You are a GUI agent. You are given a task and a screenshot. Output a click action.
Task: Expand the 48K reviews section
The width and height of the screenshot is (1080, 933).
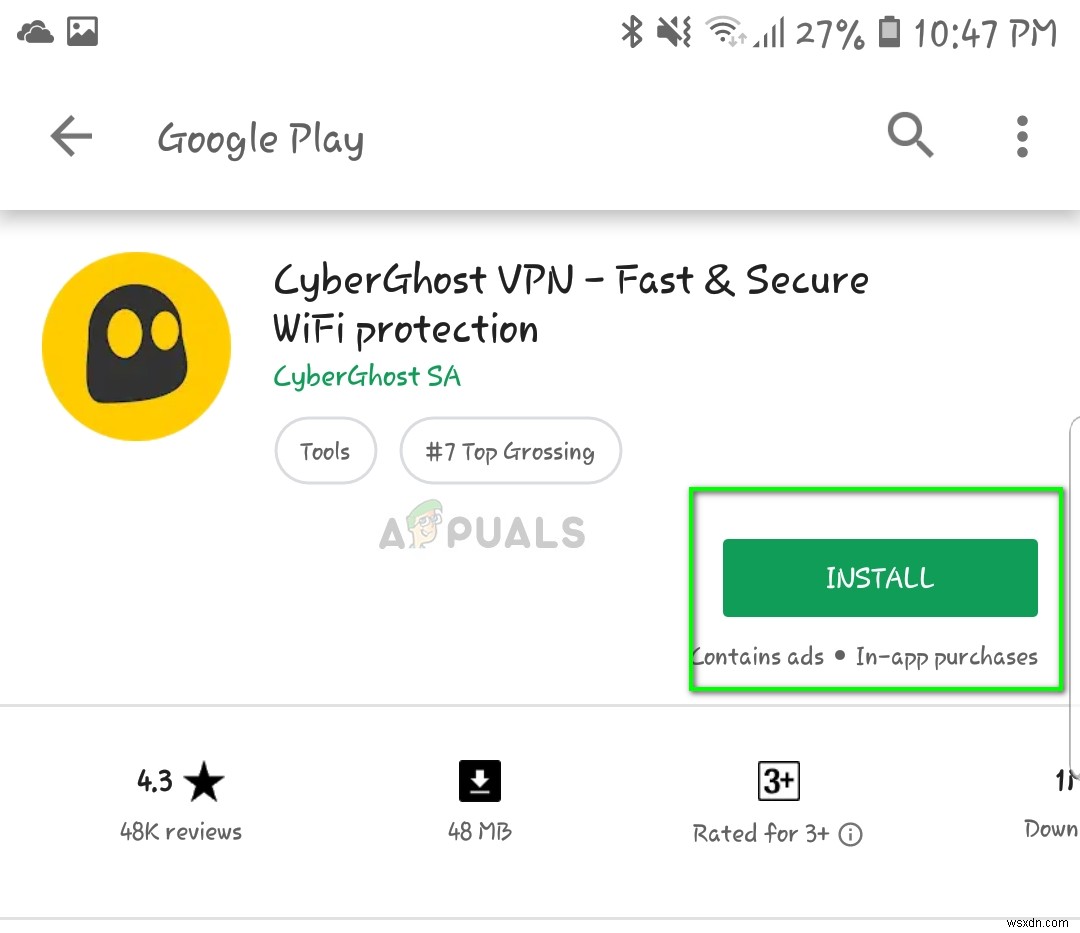click(180, 831)
